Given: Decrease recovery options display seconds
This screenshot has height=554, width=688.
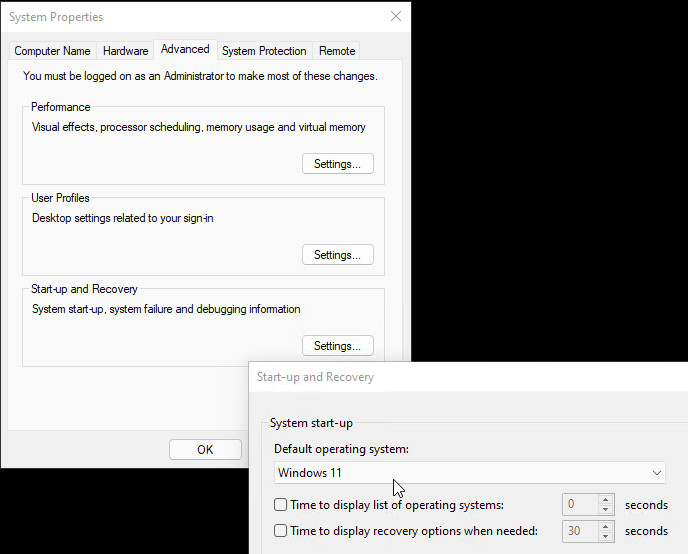Looking at the screenshot, I should [605, 536].
